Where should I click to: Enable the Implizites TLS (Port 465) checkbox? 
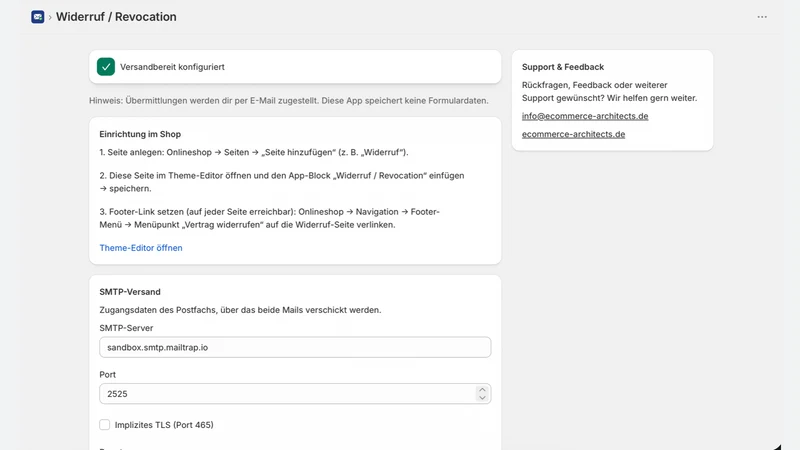point(105,424)
